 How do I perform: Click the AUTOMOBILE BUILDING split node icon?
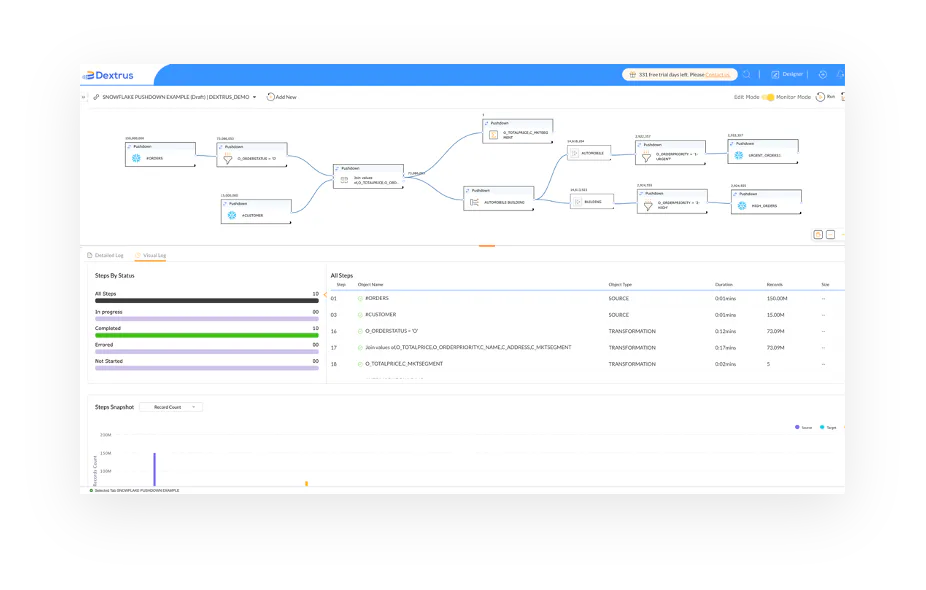coord(474,203)
